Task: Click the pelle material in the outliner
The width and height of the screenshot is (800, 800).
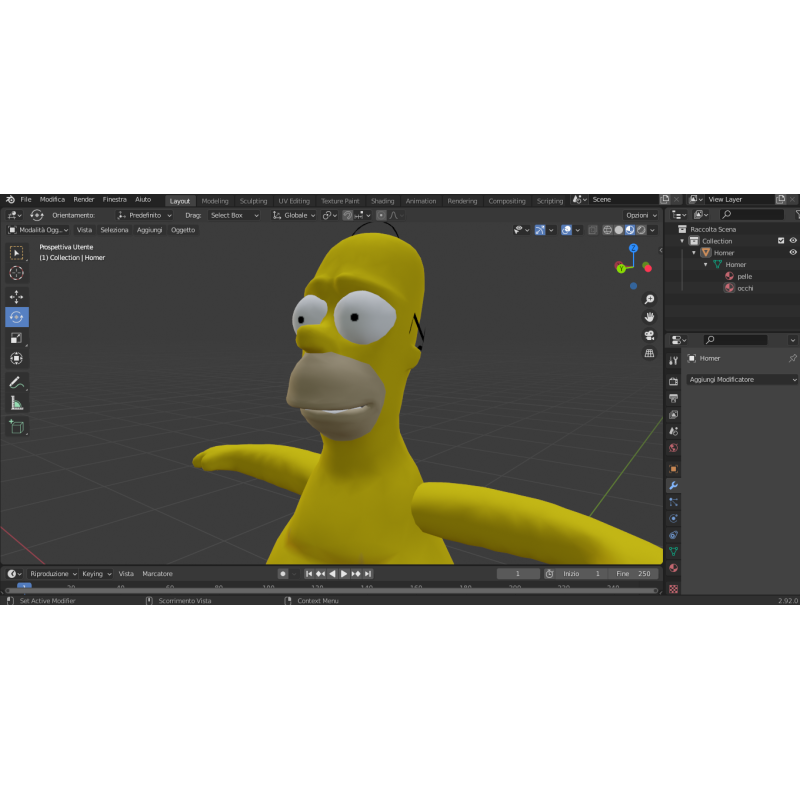Action: (744, 276)
